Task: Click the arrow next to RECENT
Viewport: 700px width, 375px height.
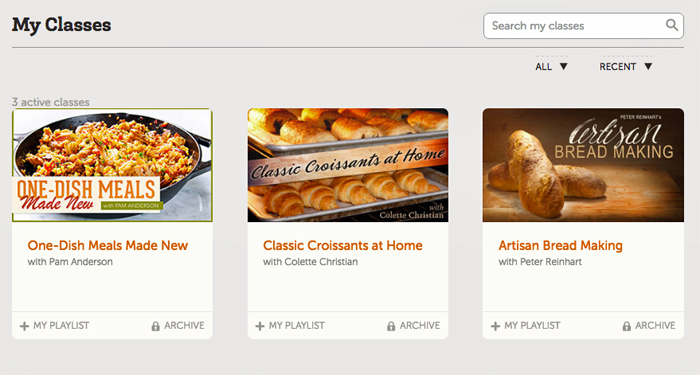Action: click(648, 67)
